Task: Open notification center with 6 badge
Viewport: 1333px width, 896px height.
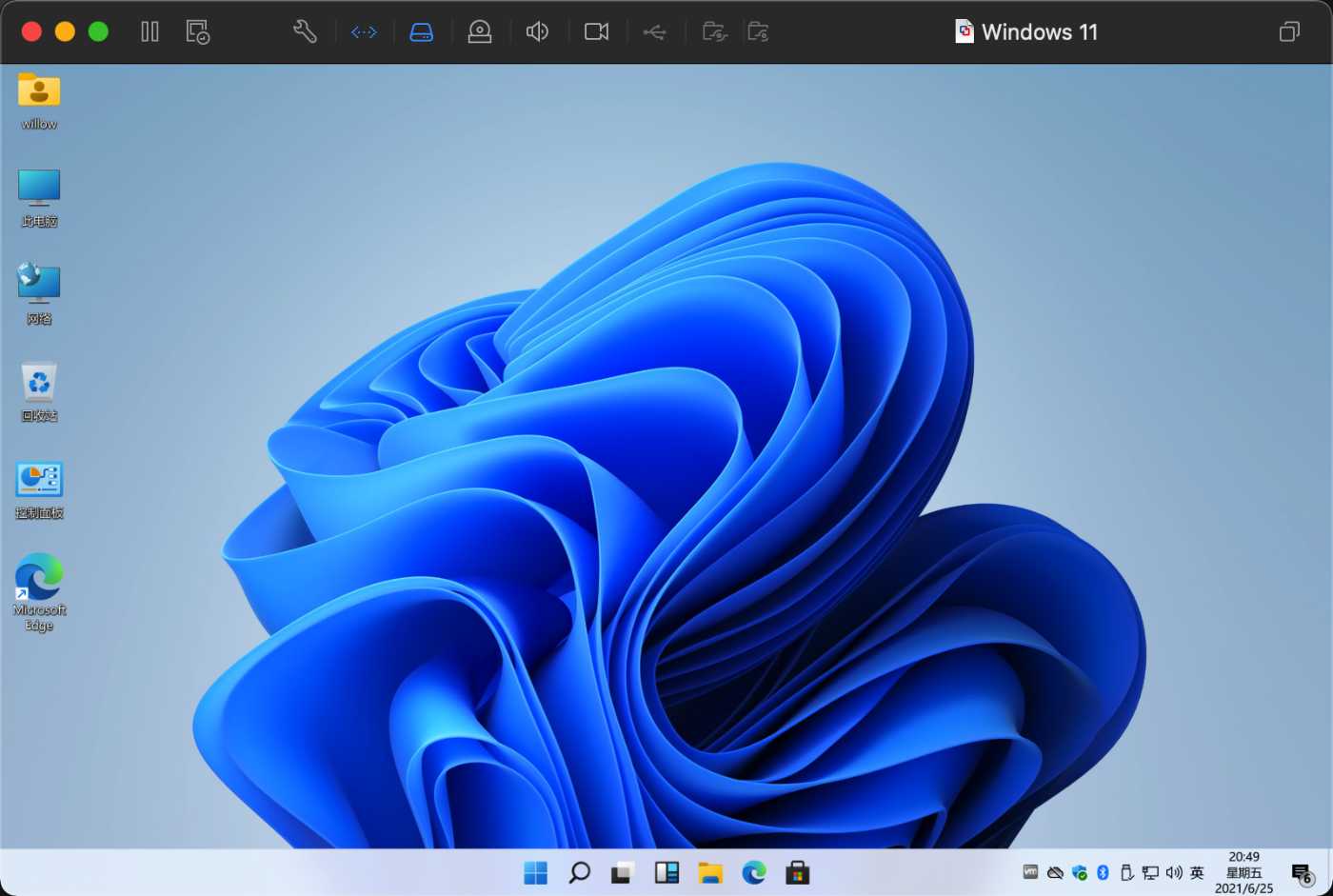Action: [x=1303, y=873]
